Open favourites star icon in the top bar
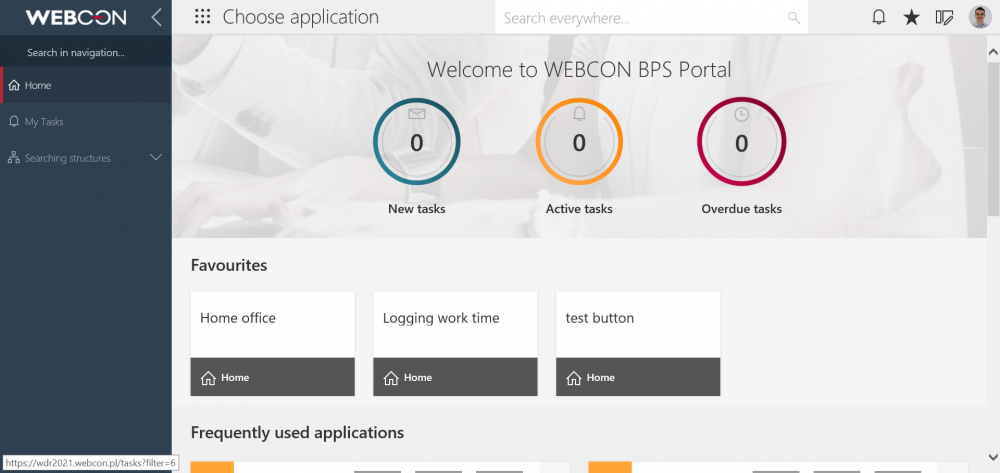1000x473 pixels. 911,17
